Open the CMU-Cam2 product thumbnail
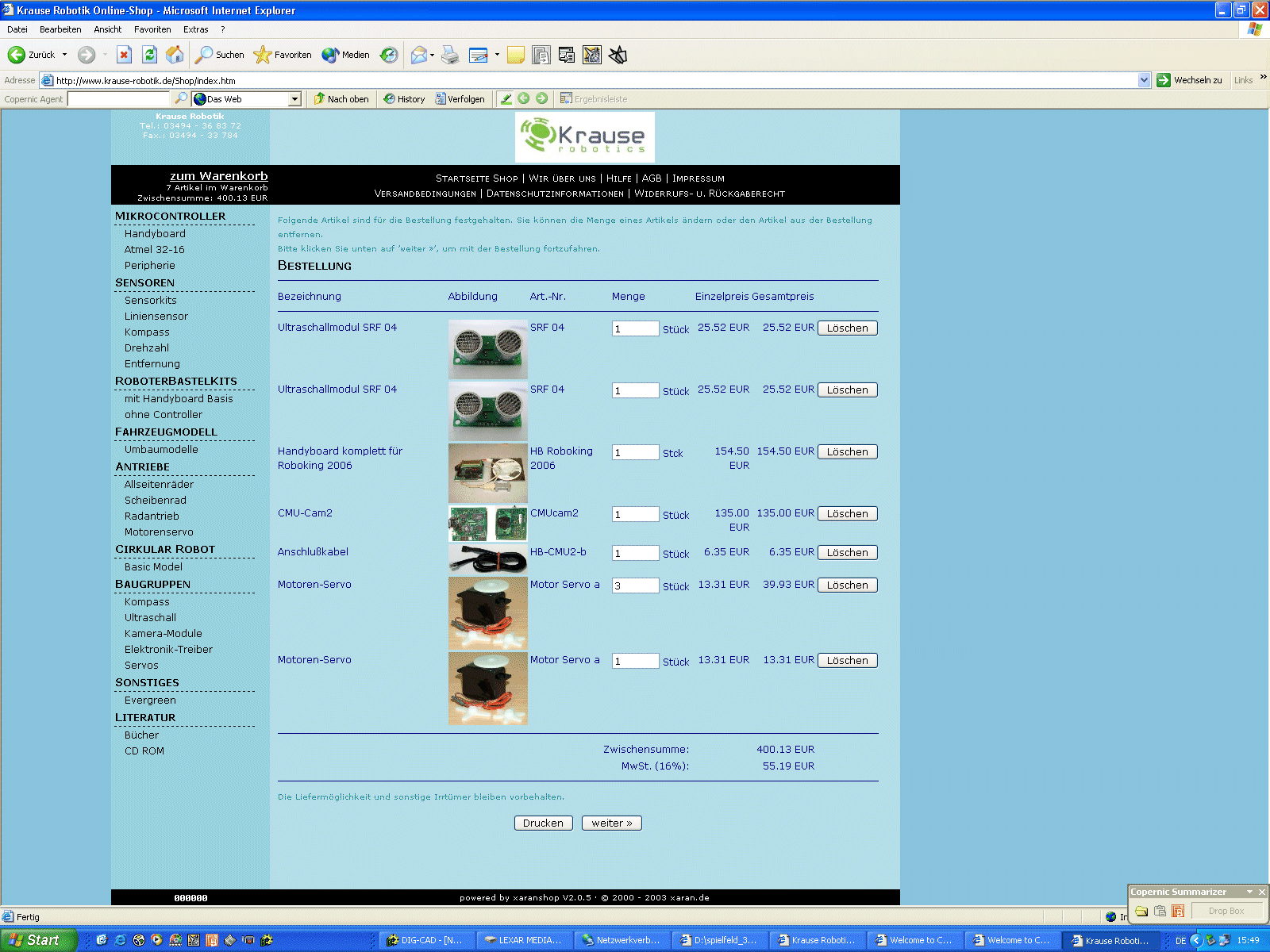 pos(488,523)
